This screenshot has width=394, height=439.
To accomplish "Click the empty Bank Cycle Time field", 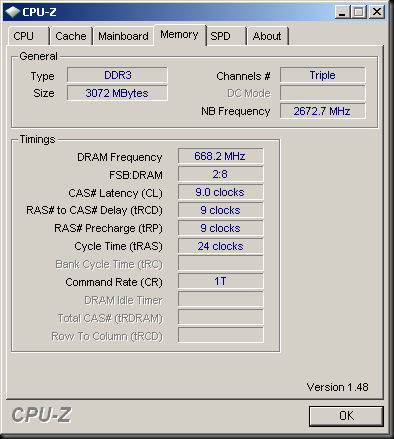I will click(220, 263).
